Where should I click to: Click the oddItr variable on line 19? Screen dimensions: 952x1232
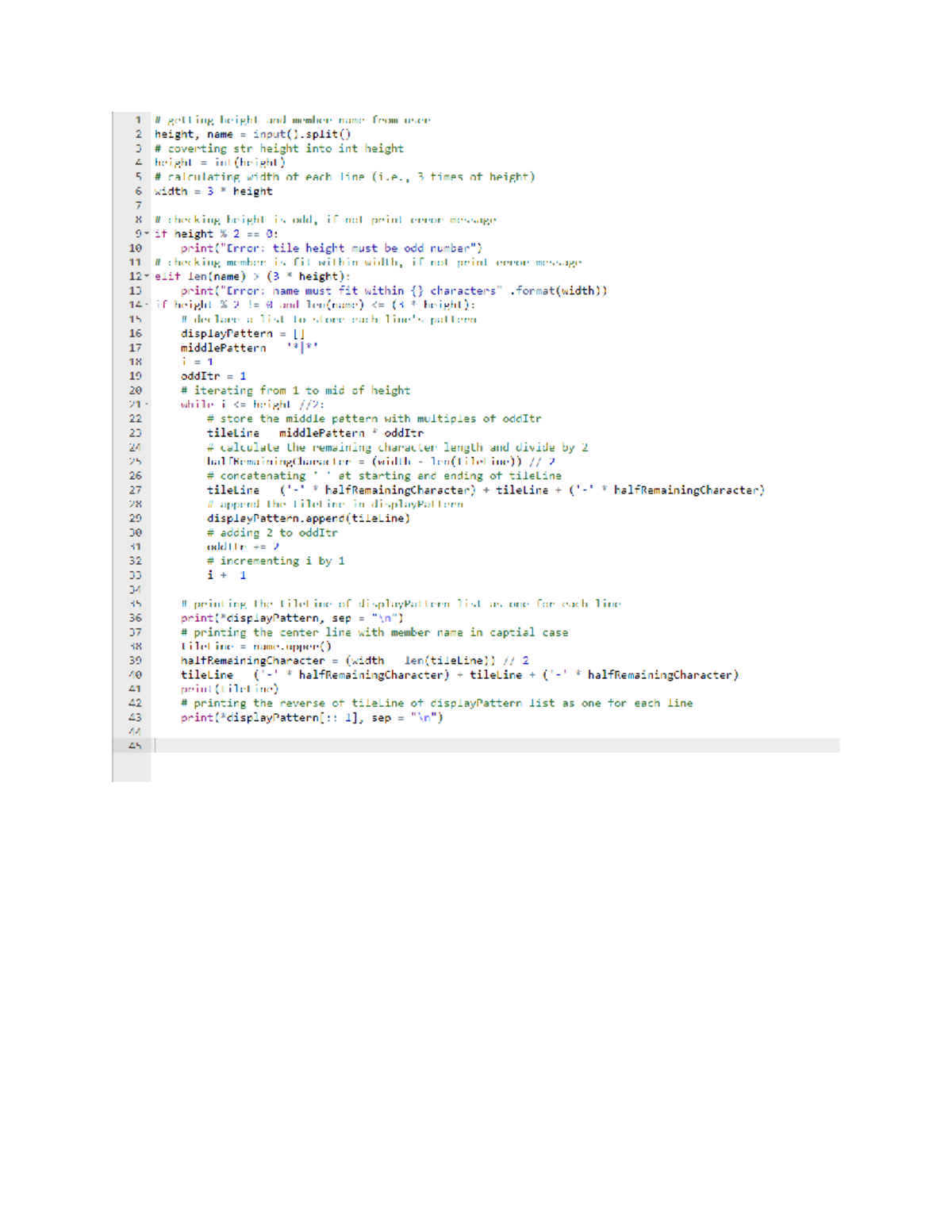(x=200, y=375)
